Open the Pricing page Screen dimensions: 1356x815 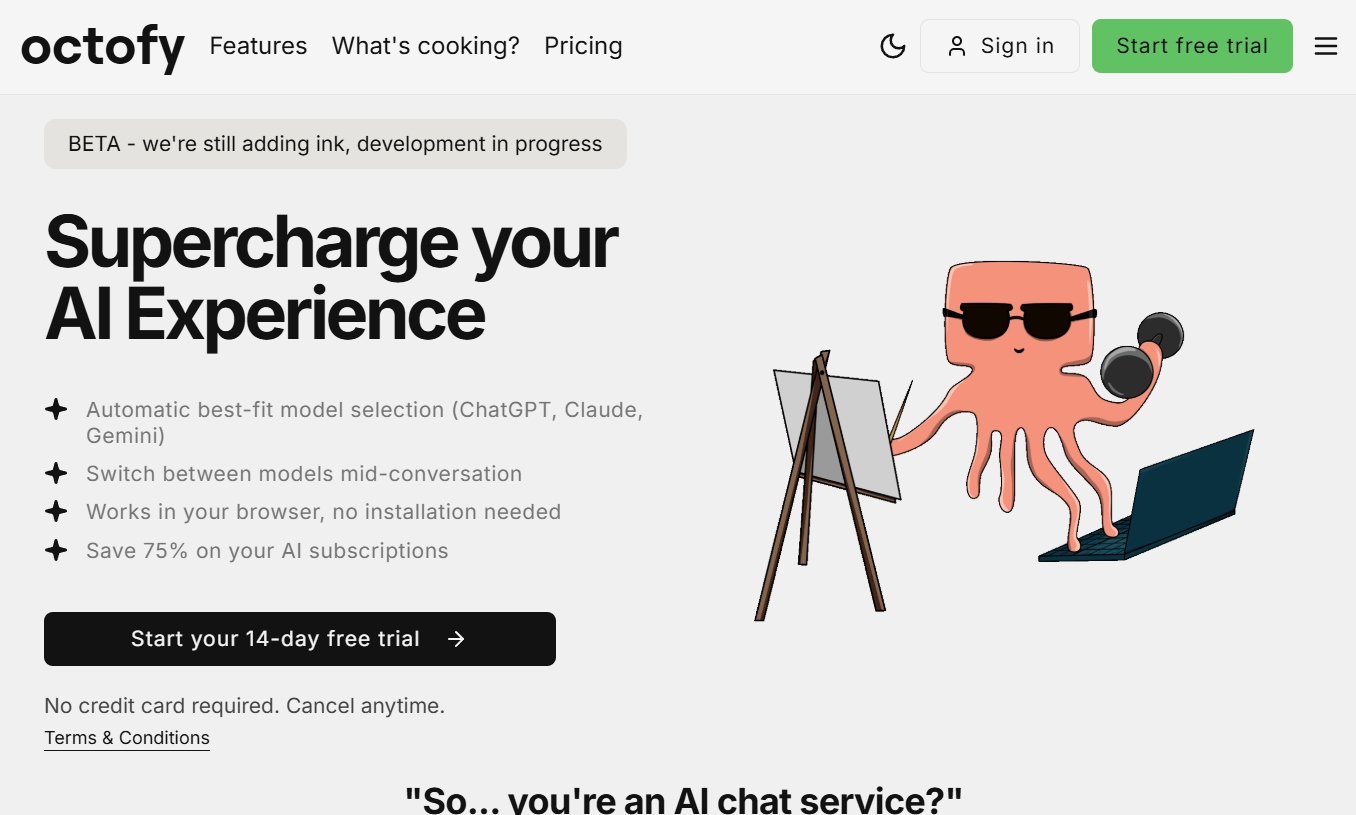(x=583, y=46)
